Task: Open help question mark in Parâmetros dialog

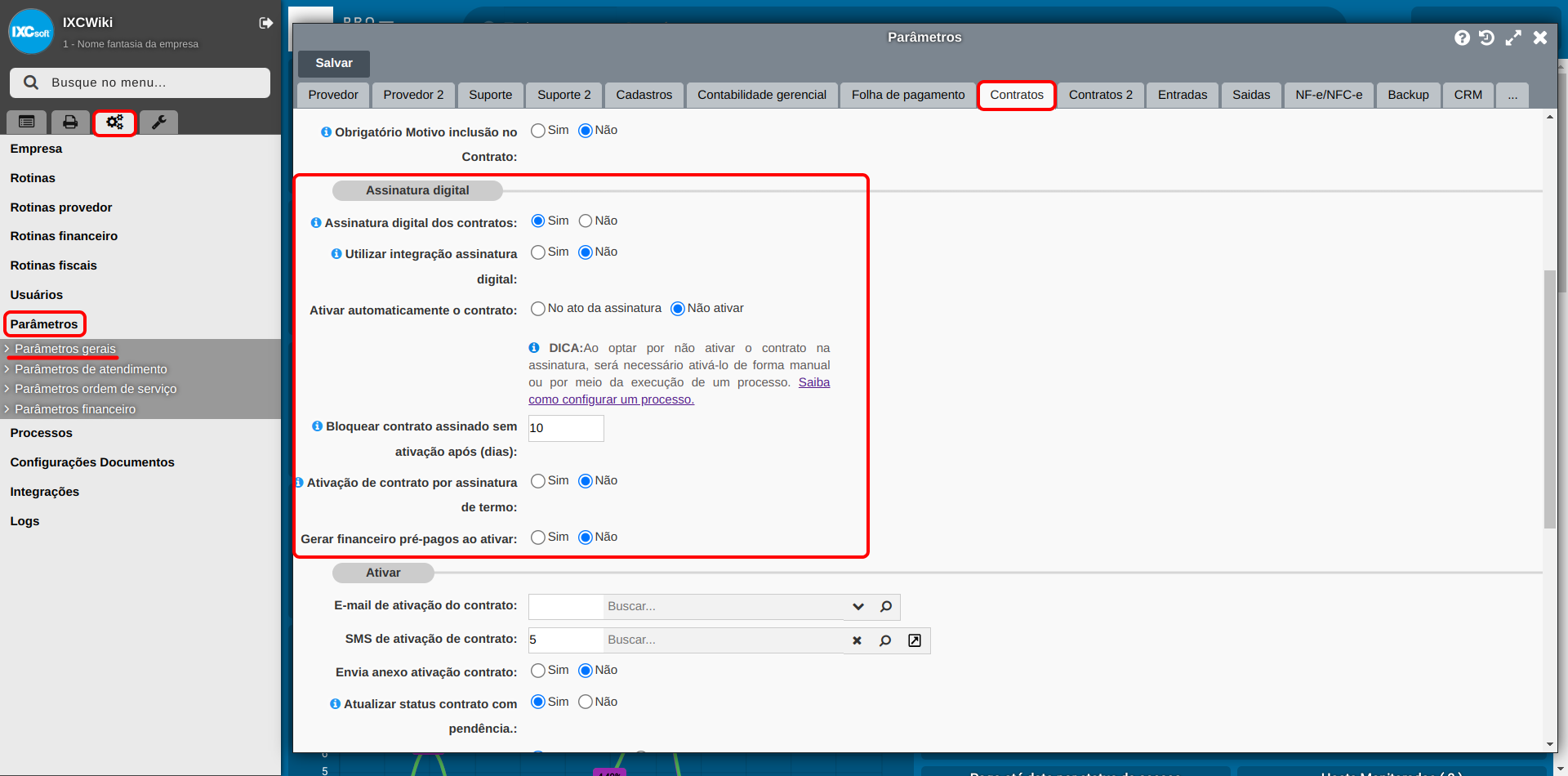Action: [1462, 38]
